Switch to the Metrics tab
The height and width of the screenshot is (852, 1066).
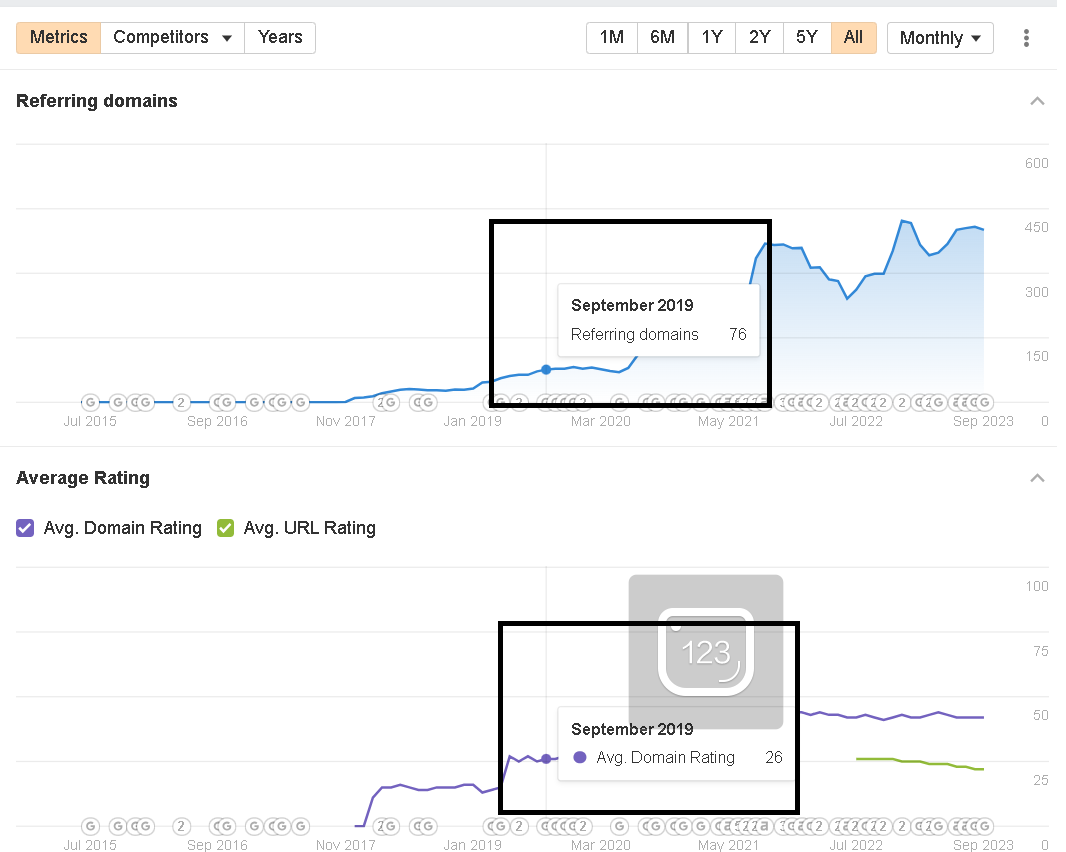tap(58, 38)
